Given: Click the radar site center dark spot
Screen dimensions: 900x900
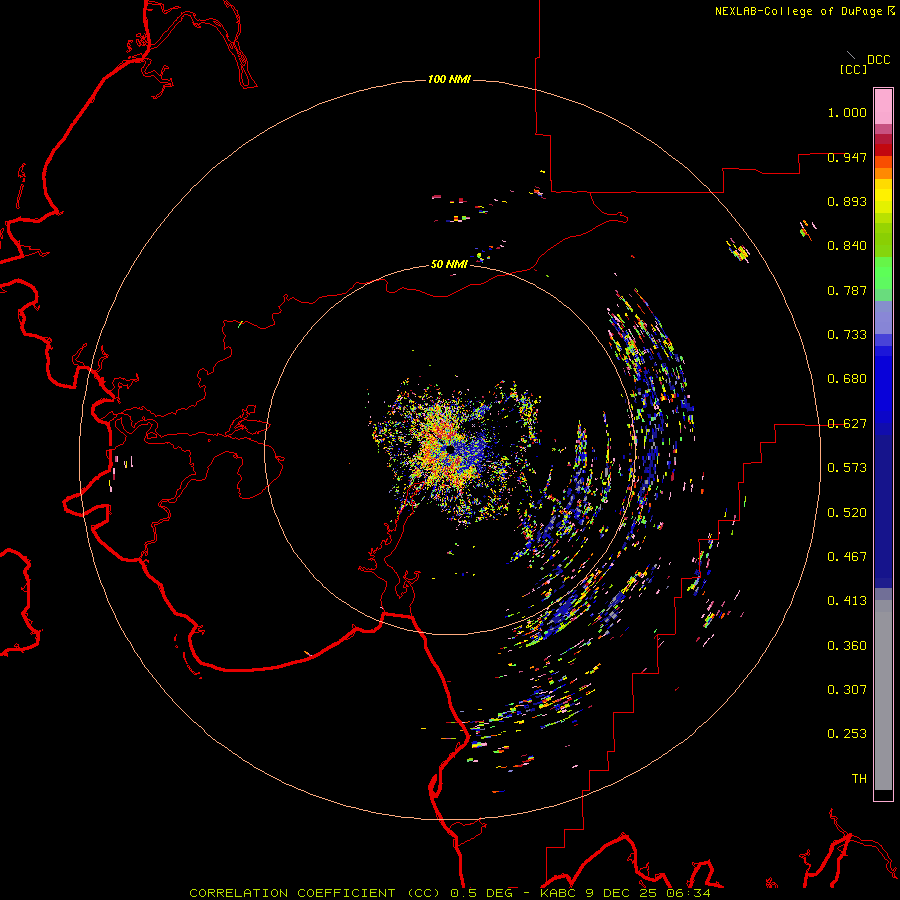Looking at the screenshot, I should (x=449, y=449).
